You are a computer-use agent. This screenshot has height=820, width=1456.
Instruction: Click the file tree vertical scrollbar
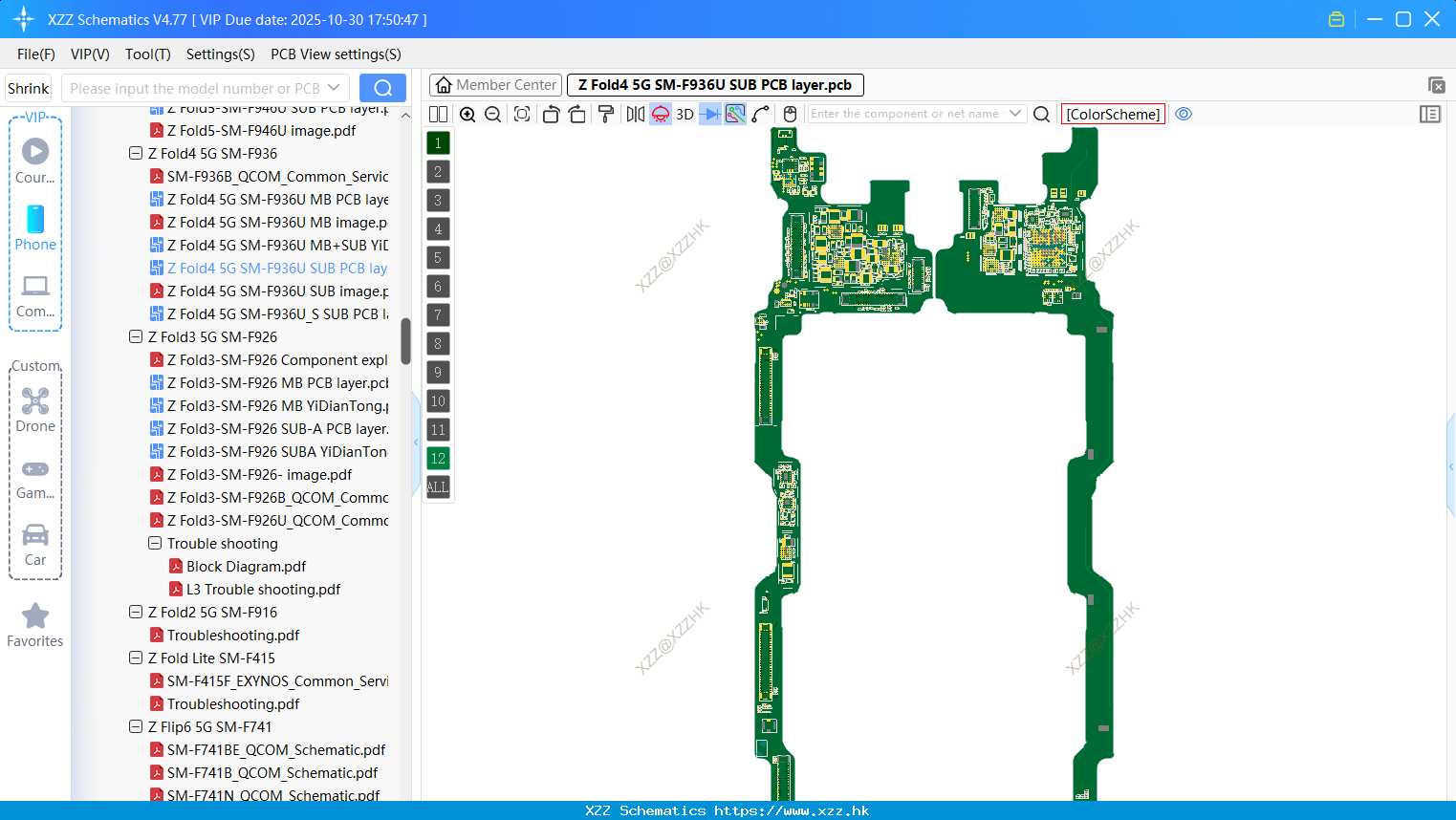pyautogui.click(x=405, y=341)
